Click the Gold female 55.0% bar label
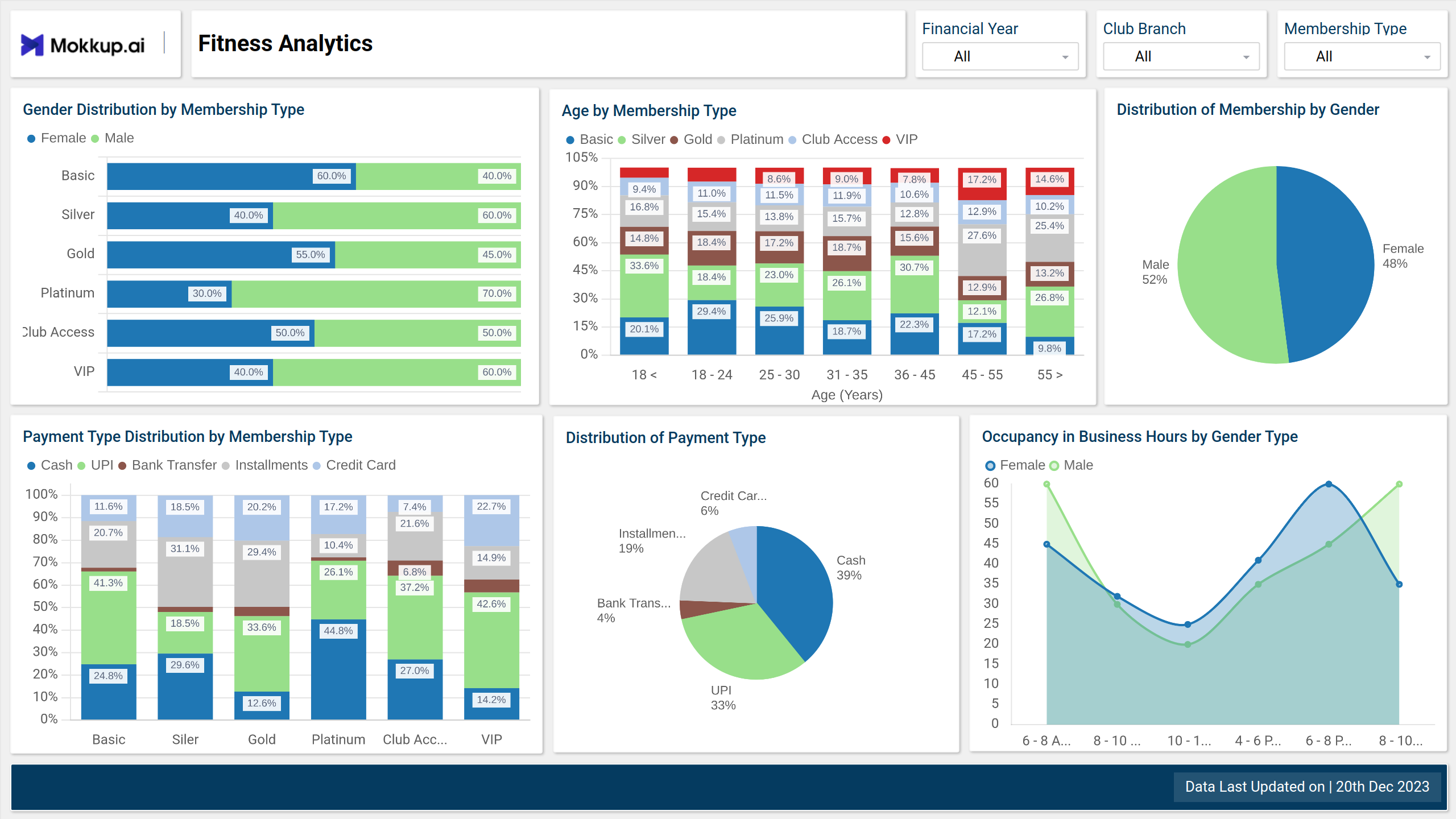 [x=310, y=254]
